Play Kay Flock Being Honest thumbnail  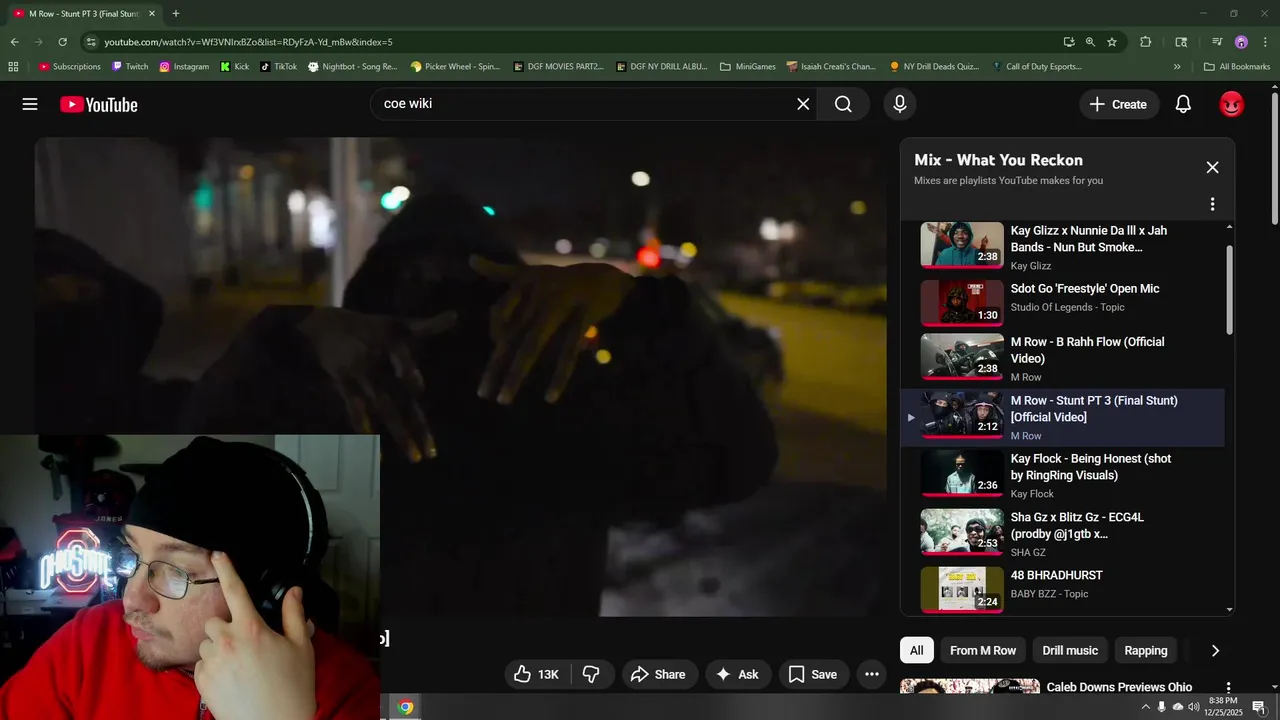coord(962,473)
